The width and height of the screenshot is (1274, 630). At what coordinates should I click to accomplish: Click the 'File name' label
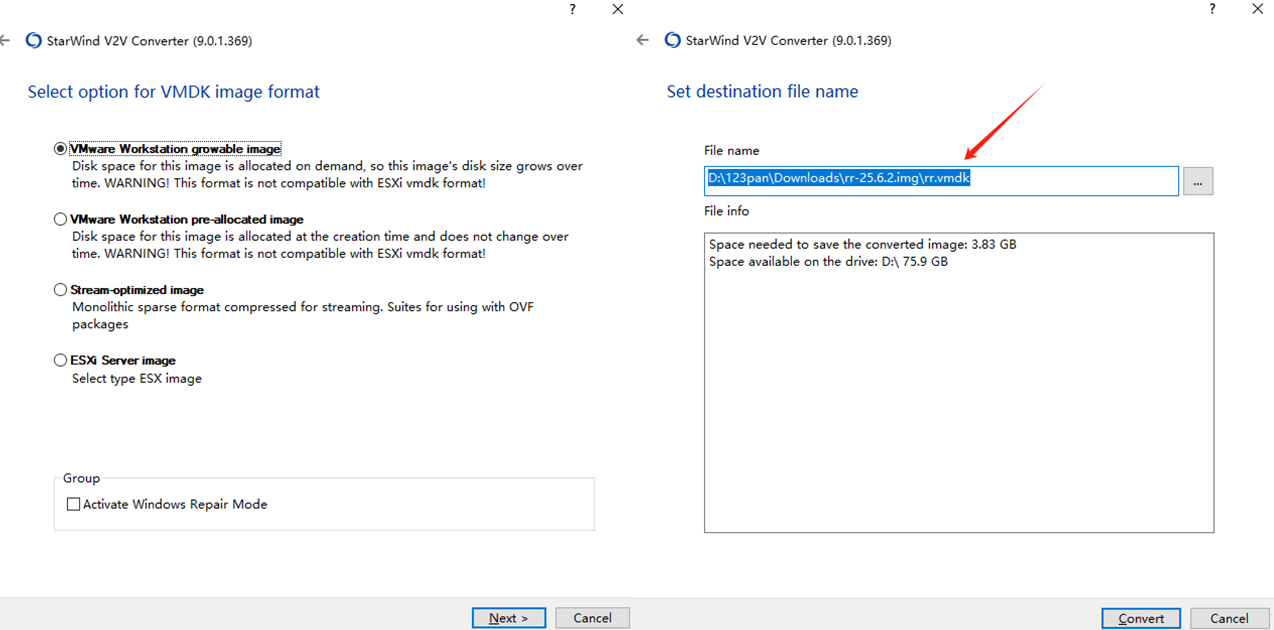732,150
